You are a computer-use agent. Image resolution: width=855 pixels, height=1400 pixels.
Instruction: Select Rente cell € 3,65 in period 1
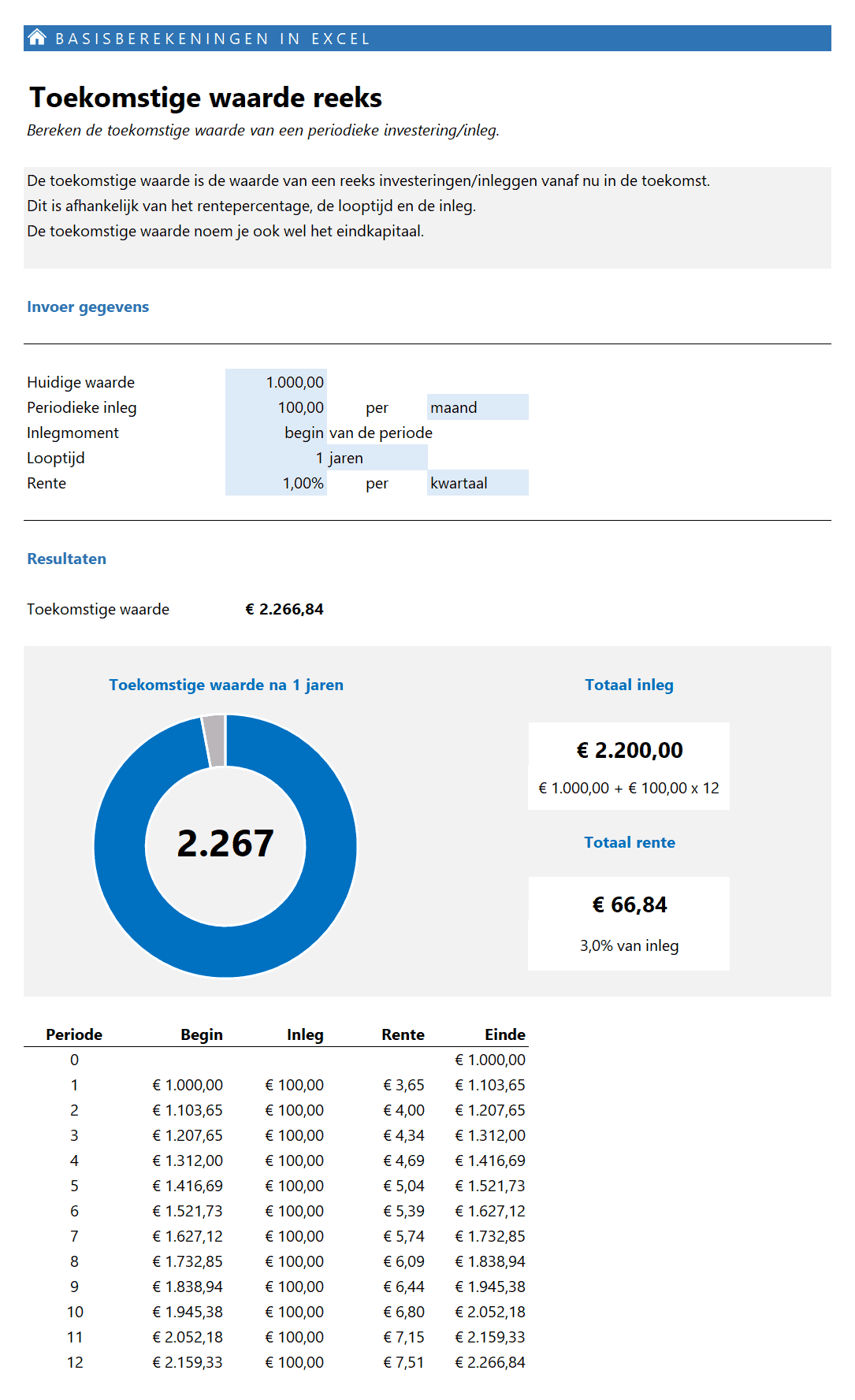pos(403,1085)
